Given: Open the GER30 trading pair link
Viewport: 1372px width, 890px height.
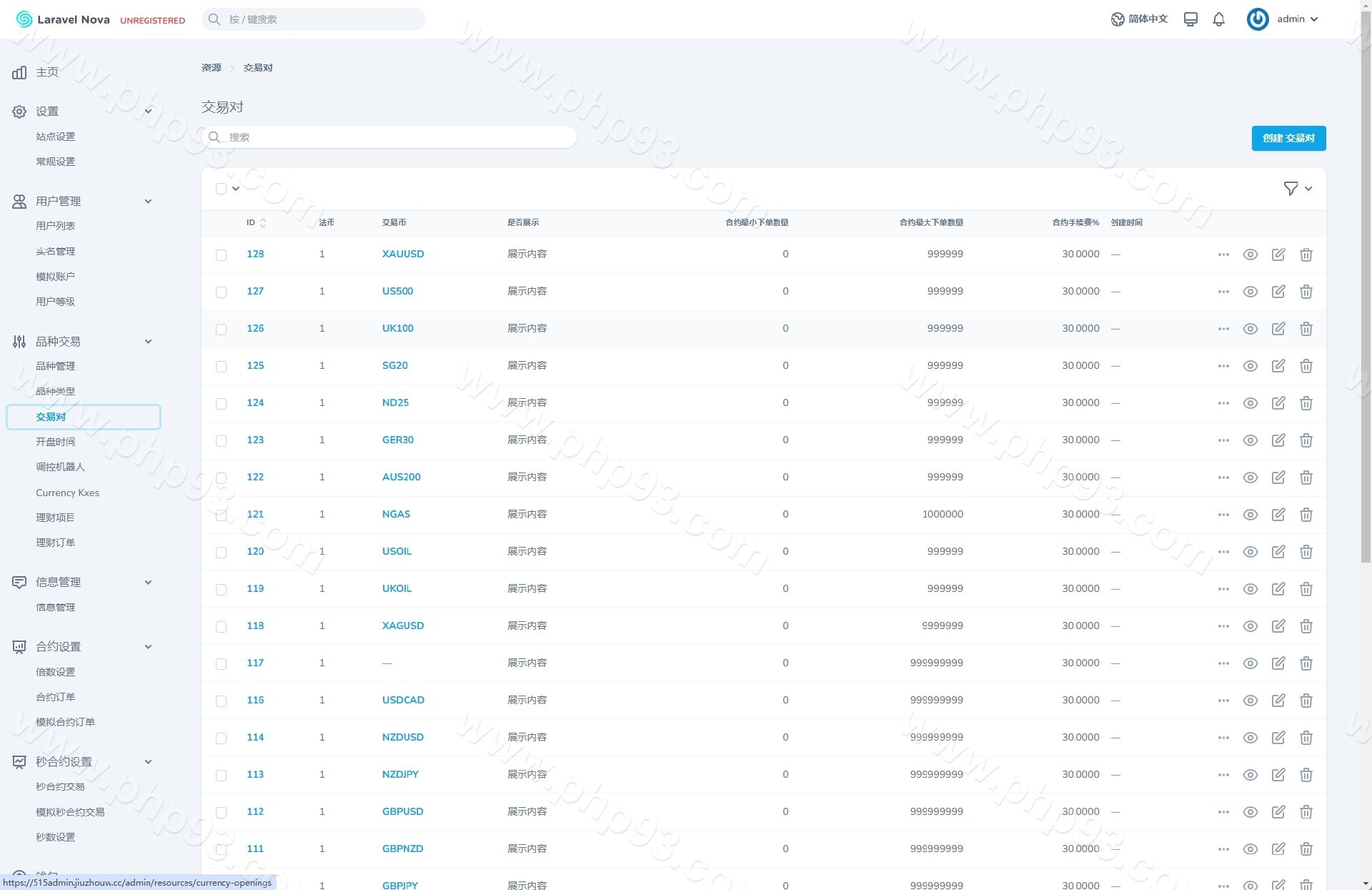Looking at the screenshot, I should (x=397, y=440).
